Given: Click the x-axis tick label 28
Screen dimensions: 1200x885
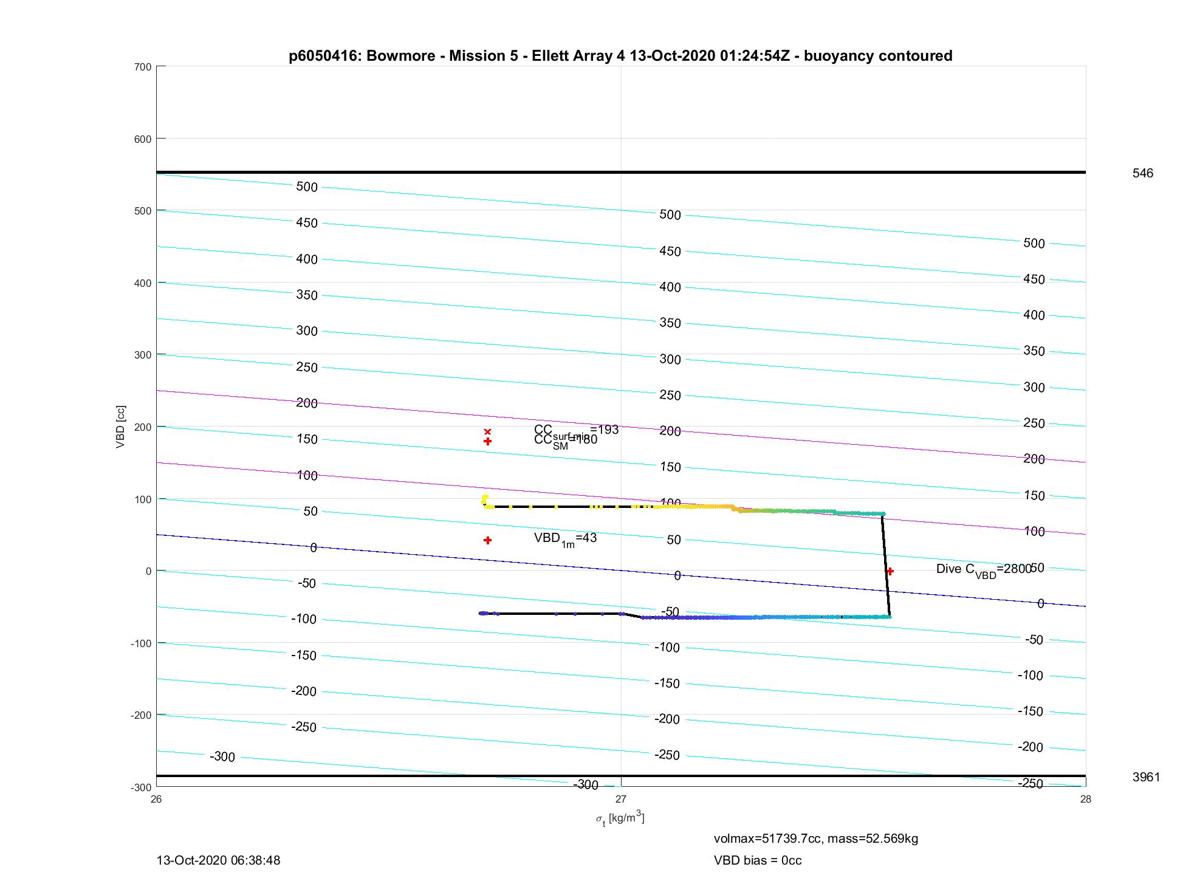Looking at the screenshot, I should tap(1085, 799).
